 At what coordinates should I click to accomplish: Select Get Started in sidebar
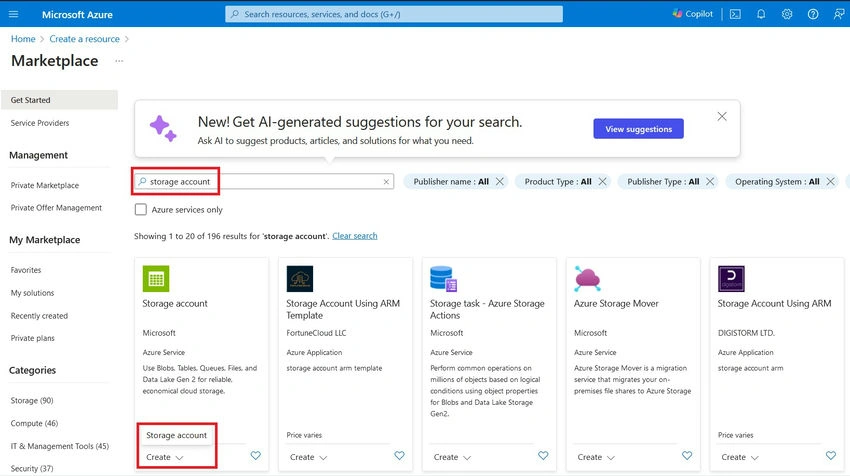(x=59, y=100)
